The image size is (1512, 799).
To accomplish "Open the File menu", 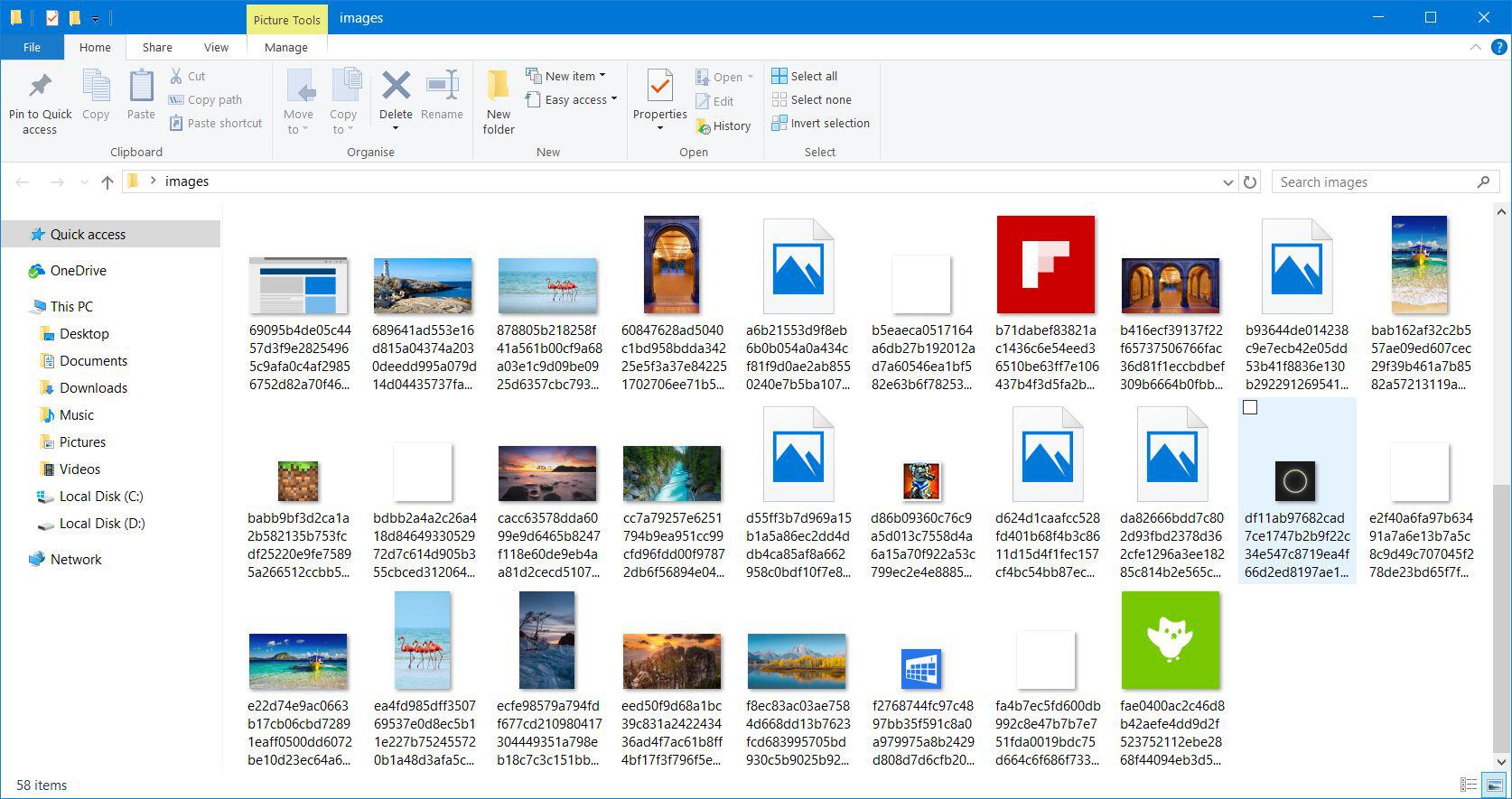I will coord(32,47).
